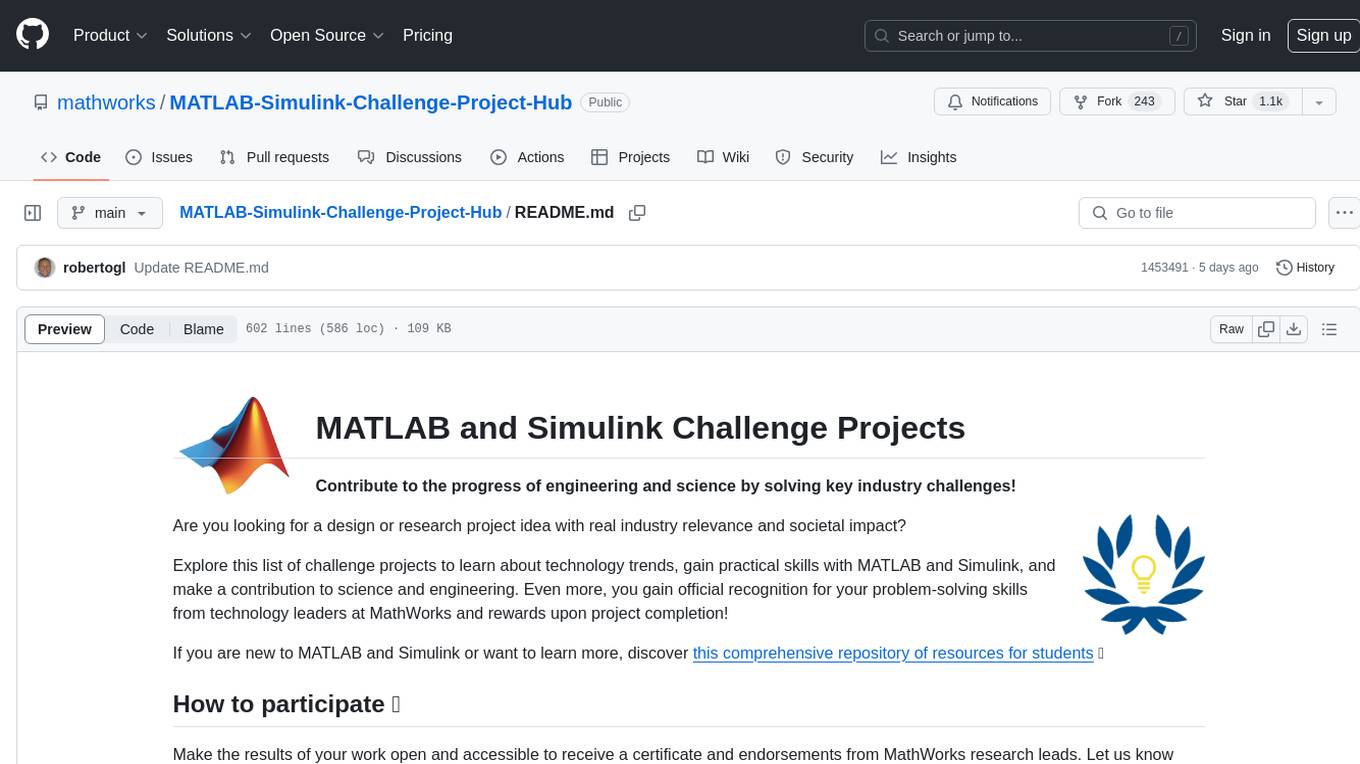Click the Sign in link

click(1245, 35)
